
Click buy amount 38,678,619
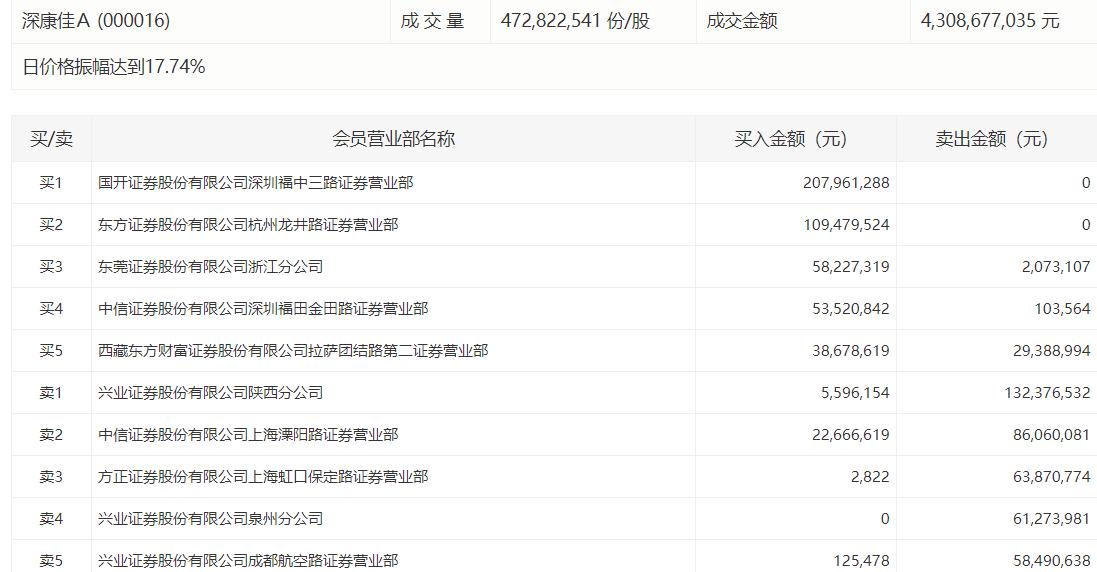pyautogui.click(x=851, y=351)
